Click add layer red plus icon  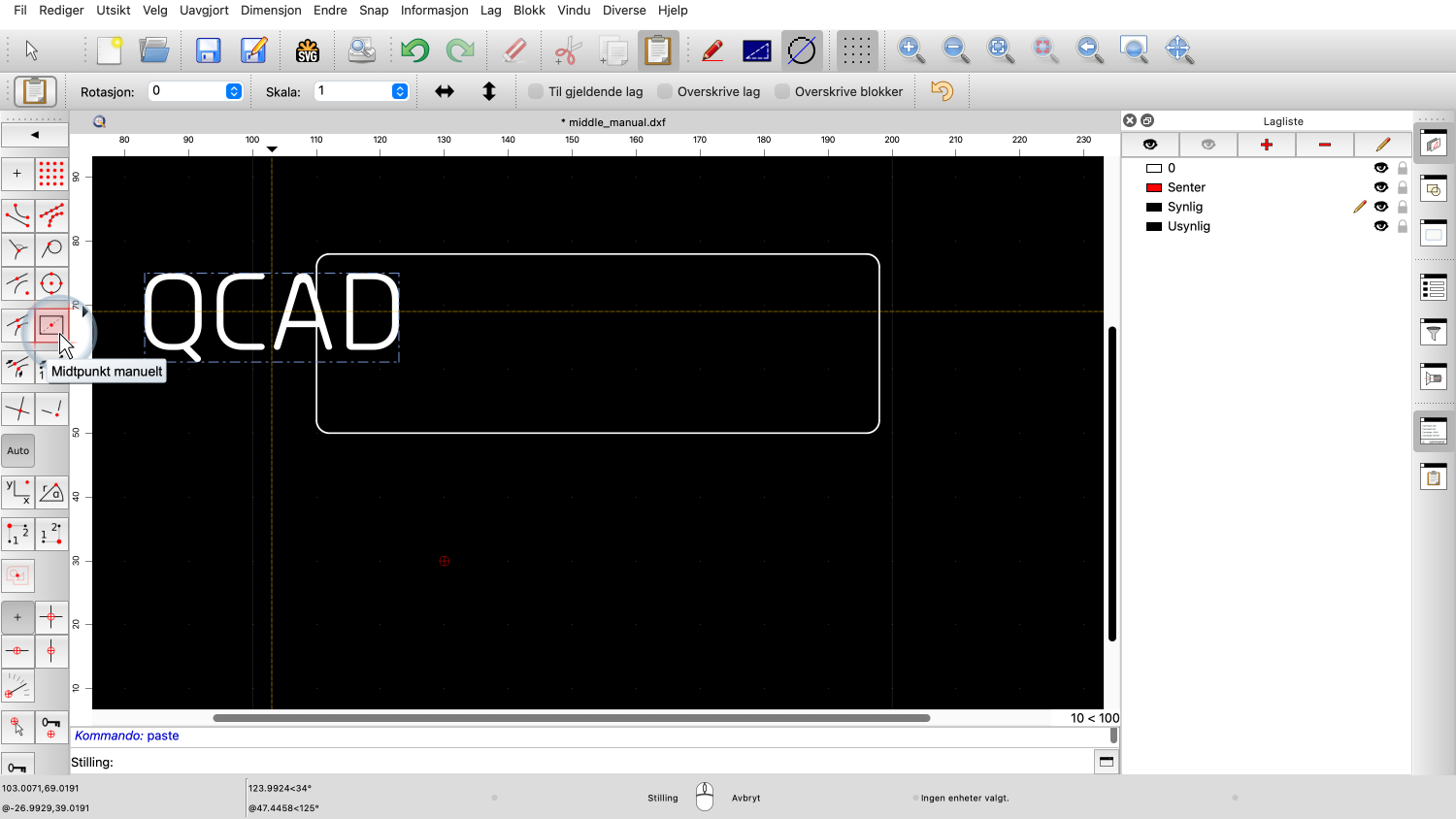[x=1266, y=145]
